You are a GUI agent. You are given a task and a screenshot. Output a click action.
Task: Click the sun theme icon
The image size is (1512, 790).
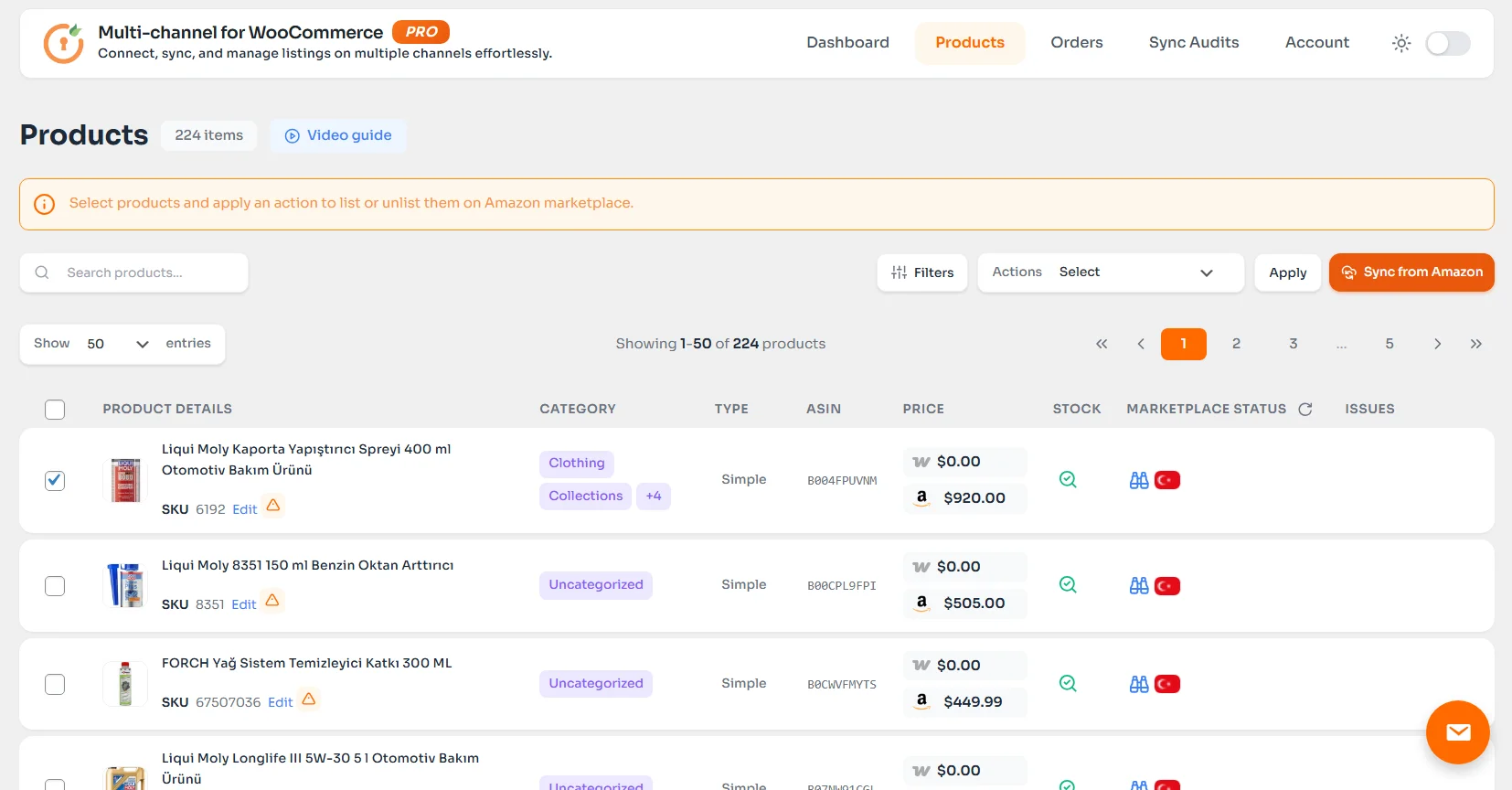(x=1401, y=43)
